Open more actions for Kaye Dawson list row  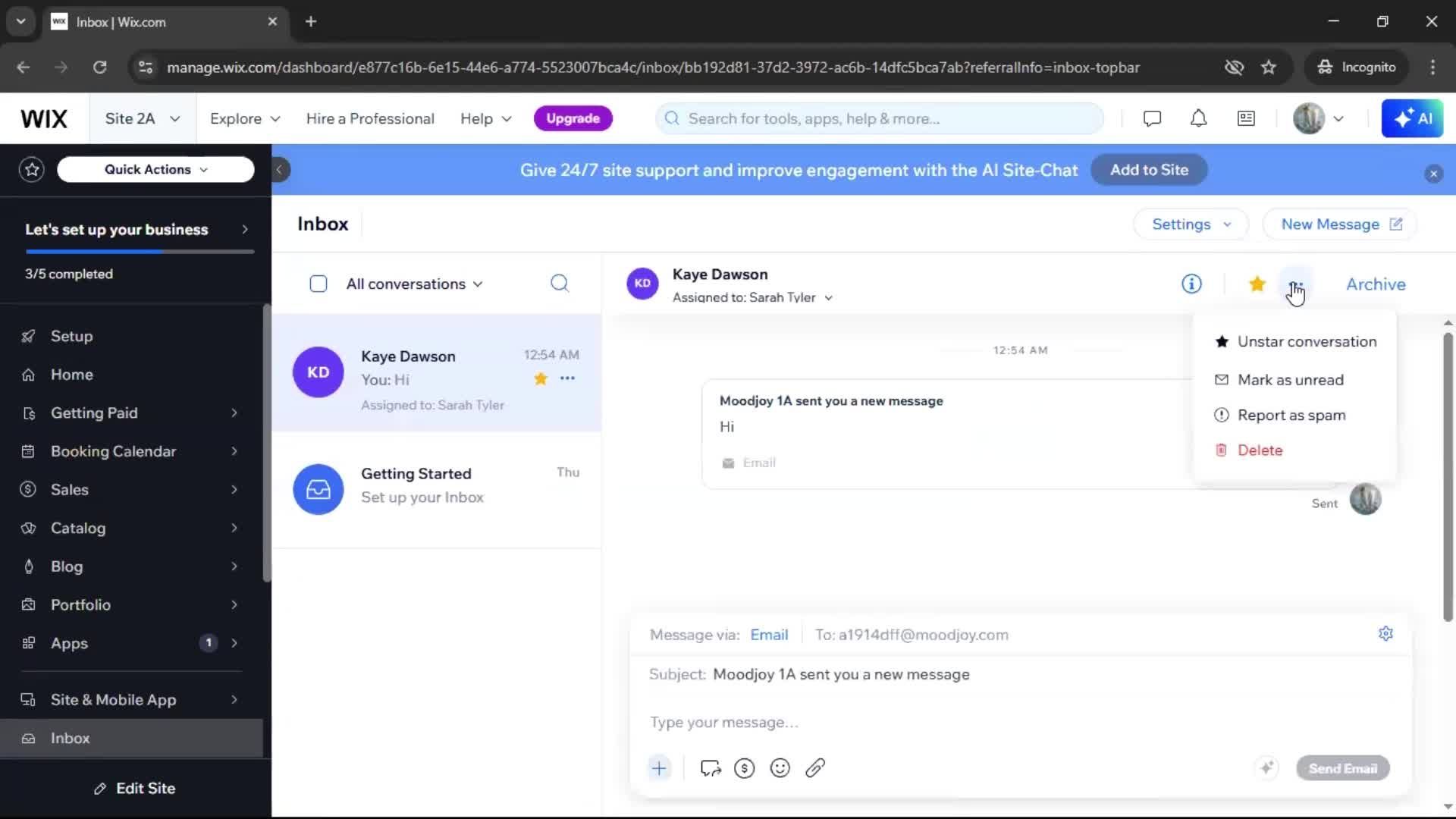pos(567,378)
